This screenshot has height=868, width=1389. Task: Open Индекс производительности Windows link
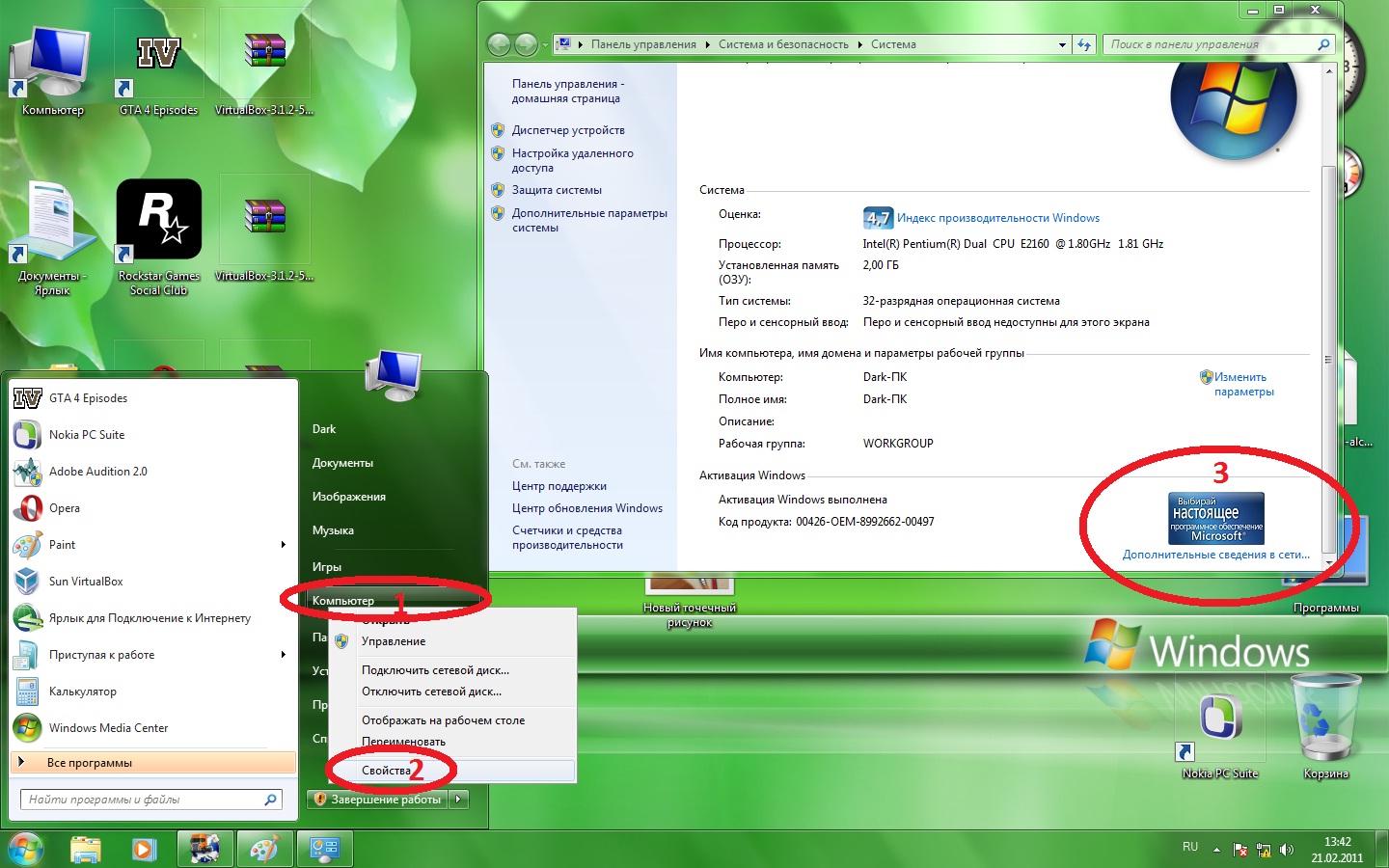click(x=998, y=218)
